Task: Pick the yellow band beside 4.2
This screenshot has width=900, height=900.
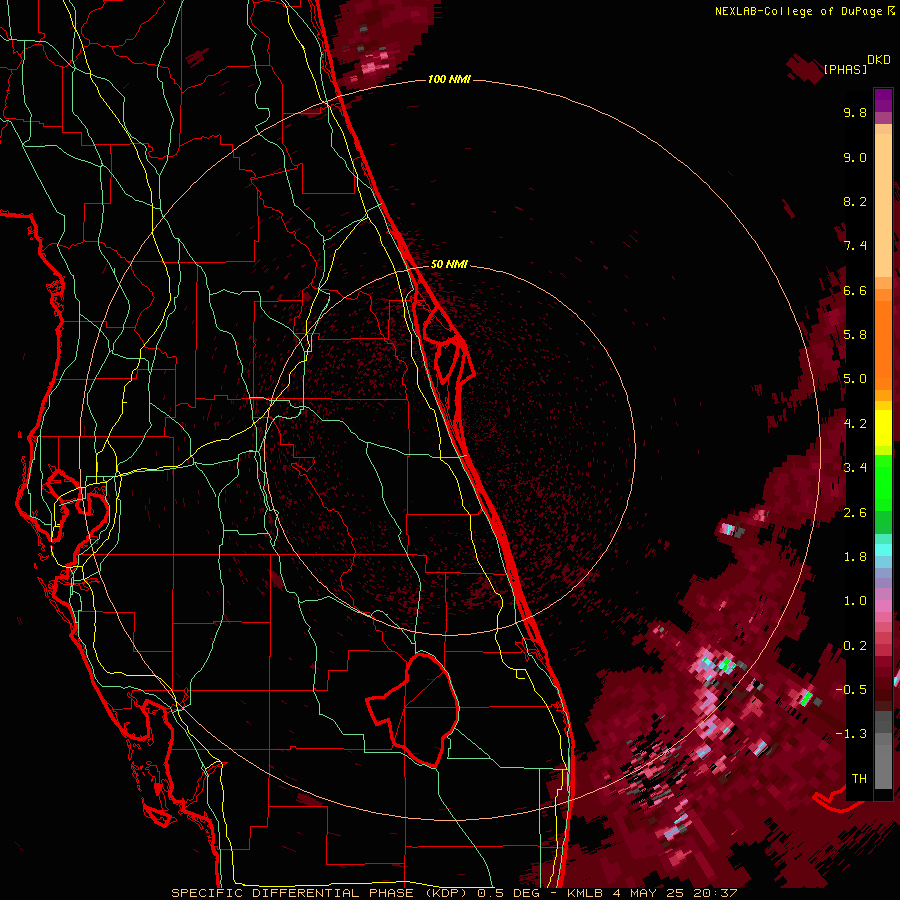Action: (x=883, y=428)
